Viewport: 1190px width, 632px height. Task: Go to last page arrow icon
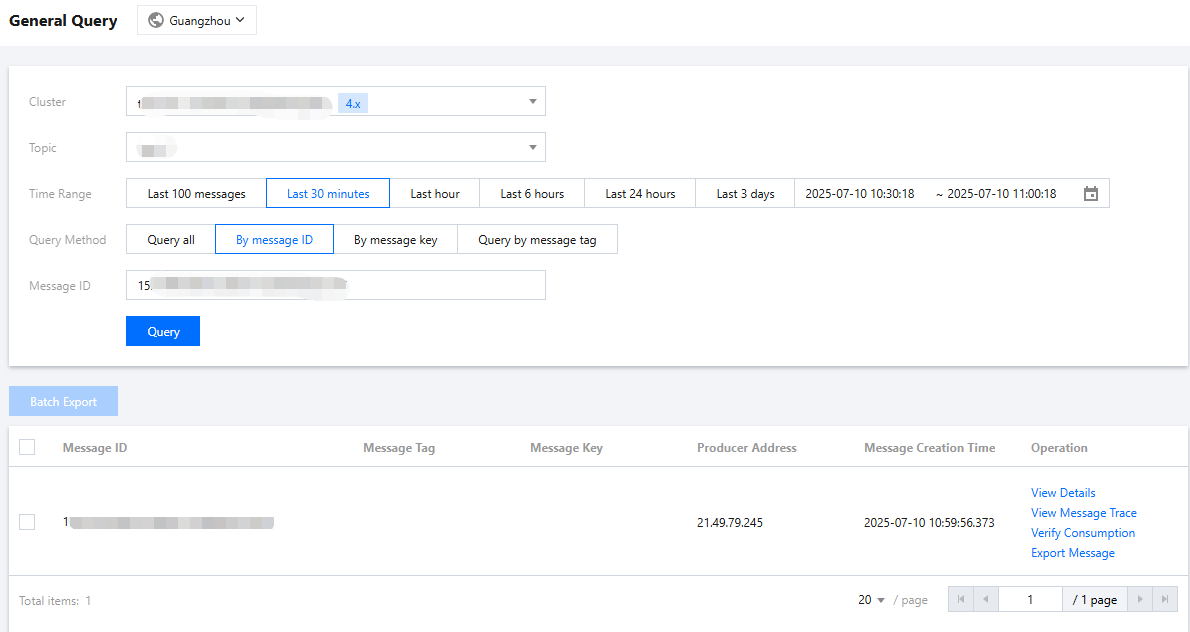[x=1164, y=600]
